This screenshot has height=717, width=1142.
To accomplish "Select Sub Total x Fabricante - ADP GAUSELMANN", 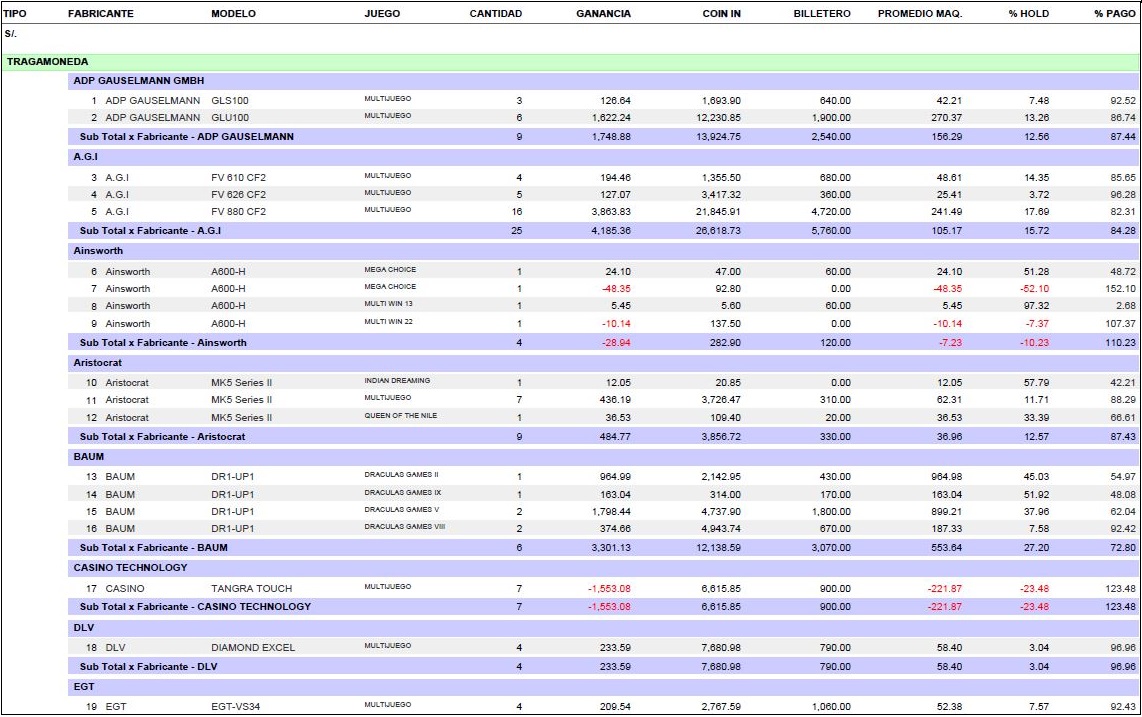I will [x=603, y=136].
